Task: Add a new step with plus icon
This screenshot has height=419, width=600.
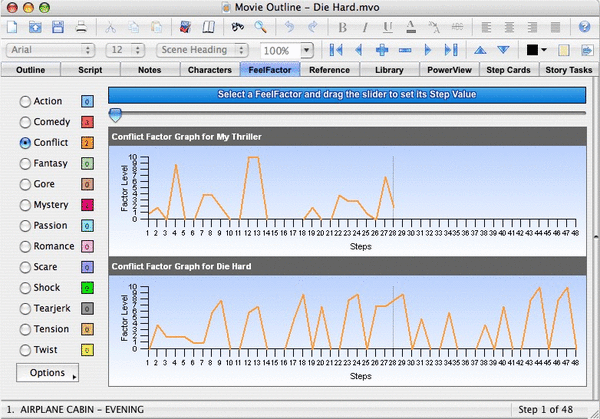Action: (x=382, y=49)
